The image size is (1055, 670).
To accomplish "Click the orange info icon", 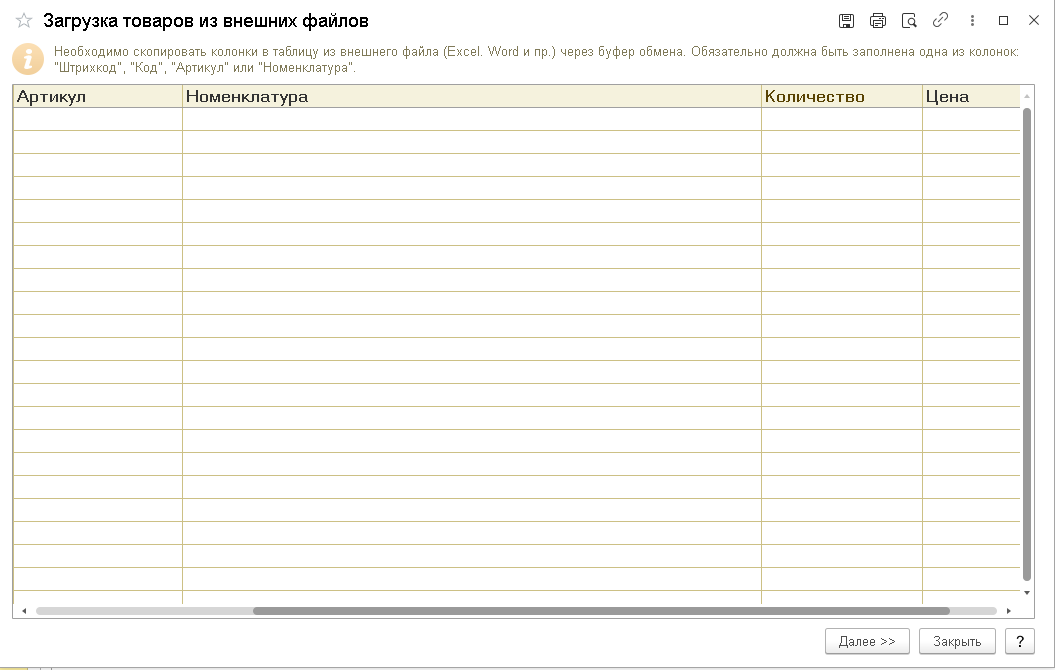I will click(27, 59).
